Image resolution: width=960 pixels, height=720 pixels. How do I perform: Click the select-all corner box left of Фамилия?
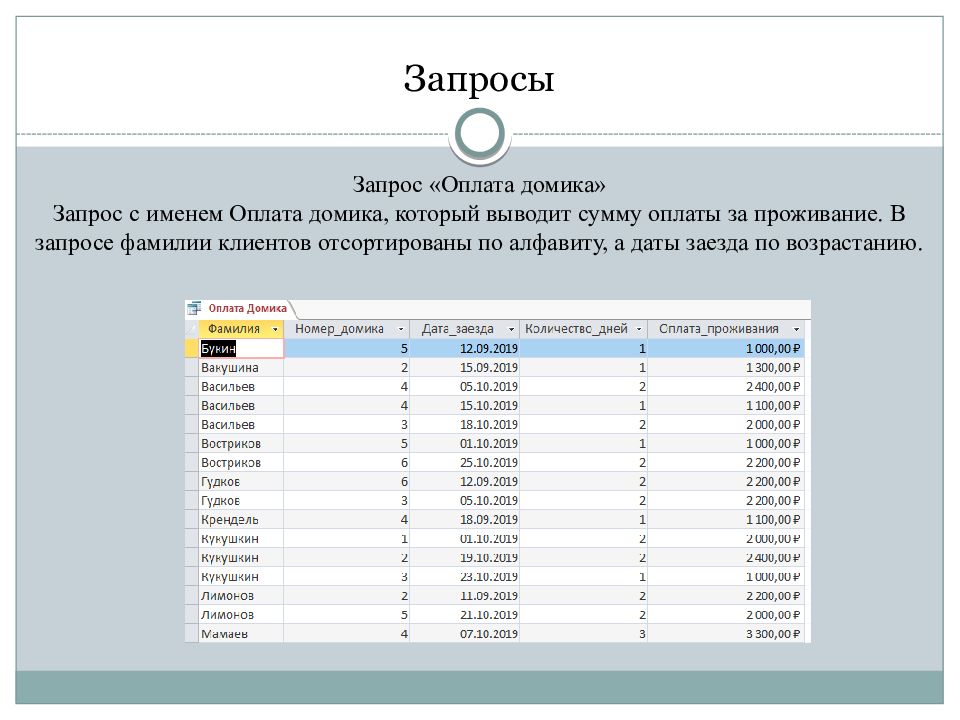[x=192, y=329]
